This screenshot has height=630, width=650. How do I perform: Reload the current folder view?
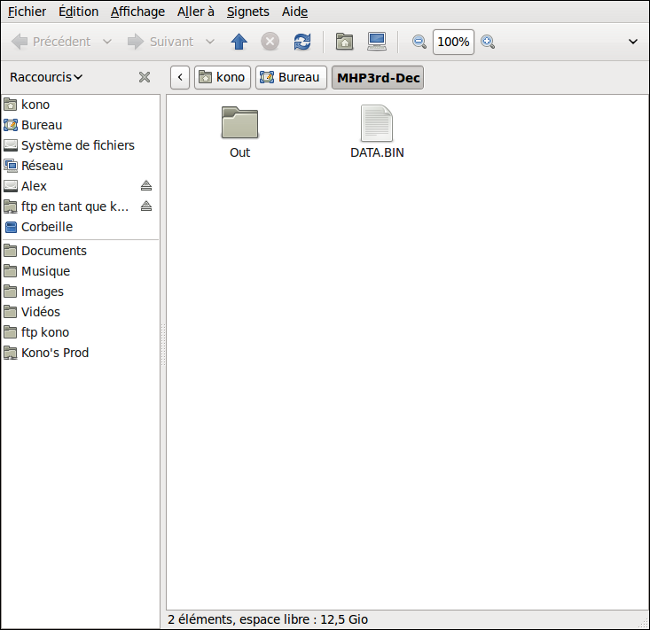[x=302, y=41]
